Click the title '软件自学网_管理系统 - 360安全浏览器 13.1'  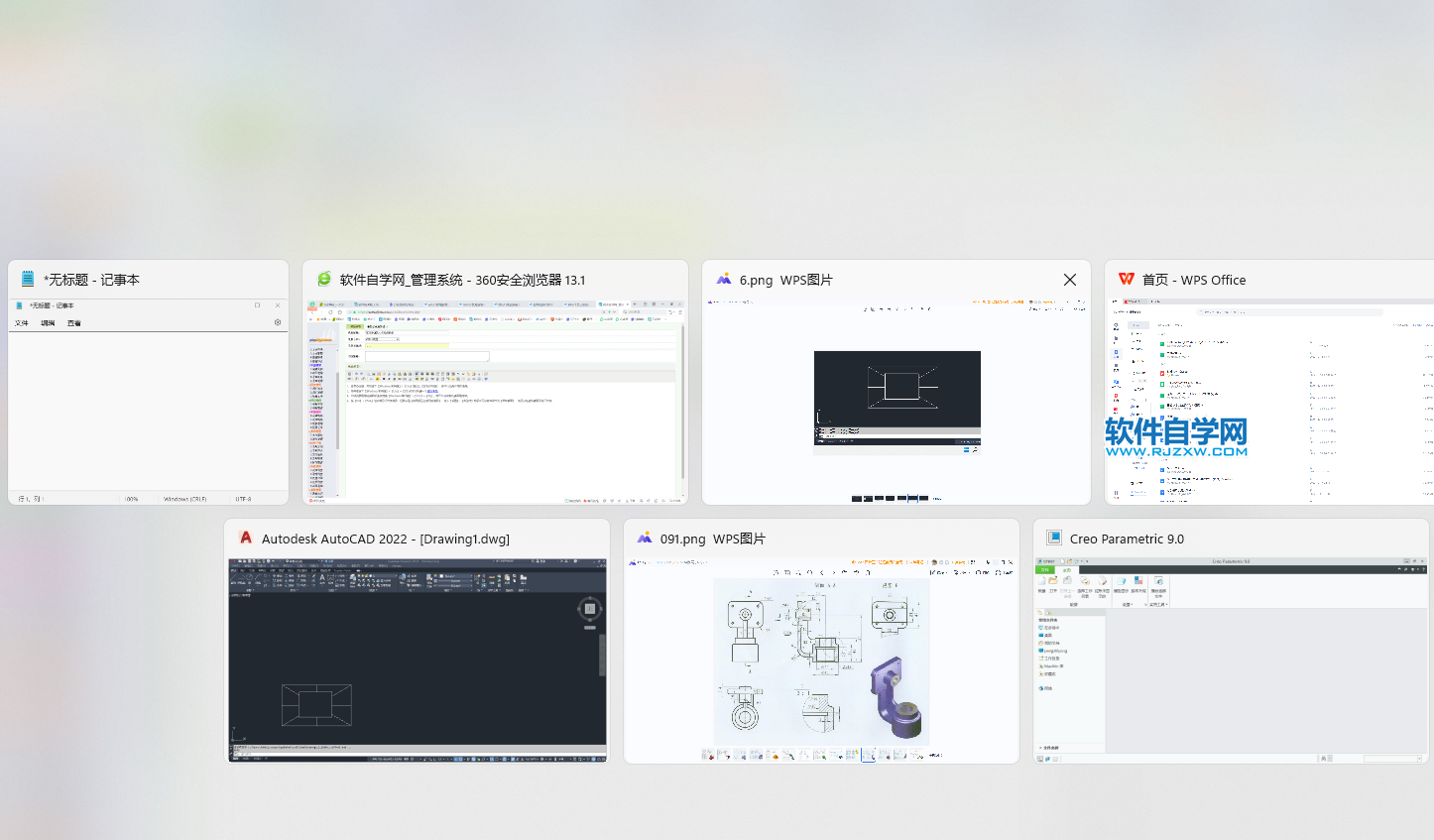pyautogui.click(x=462, y=280)
